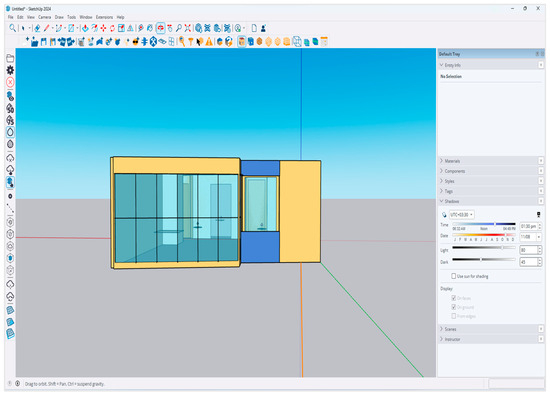Image resolution: width=550 pixels, height=395 pixels.
Task: Toggle the From edges checkbox
Action: pyautogui.click(x=454, y=316)
